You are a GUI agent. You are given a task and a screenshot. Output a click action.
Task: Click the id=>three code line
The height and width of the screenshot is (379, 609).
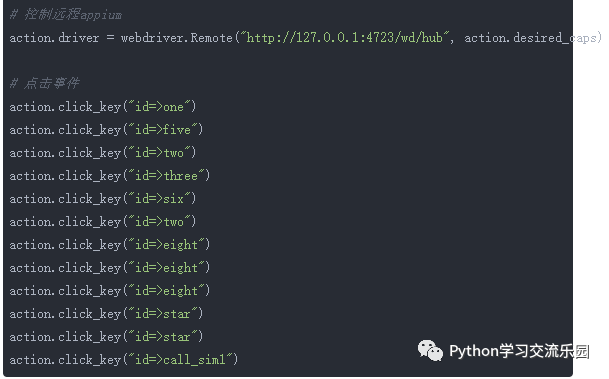[110, 176]
